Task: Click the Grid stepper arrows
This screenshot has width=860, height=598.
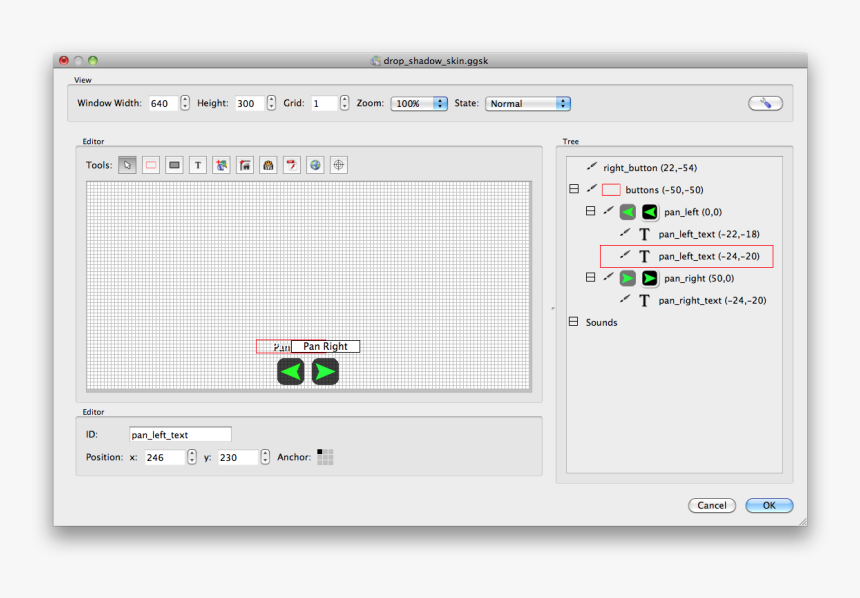Action: pos(344,103)
